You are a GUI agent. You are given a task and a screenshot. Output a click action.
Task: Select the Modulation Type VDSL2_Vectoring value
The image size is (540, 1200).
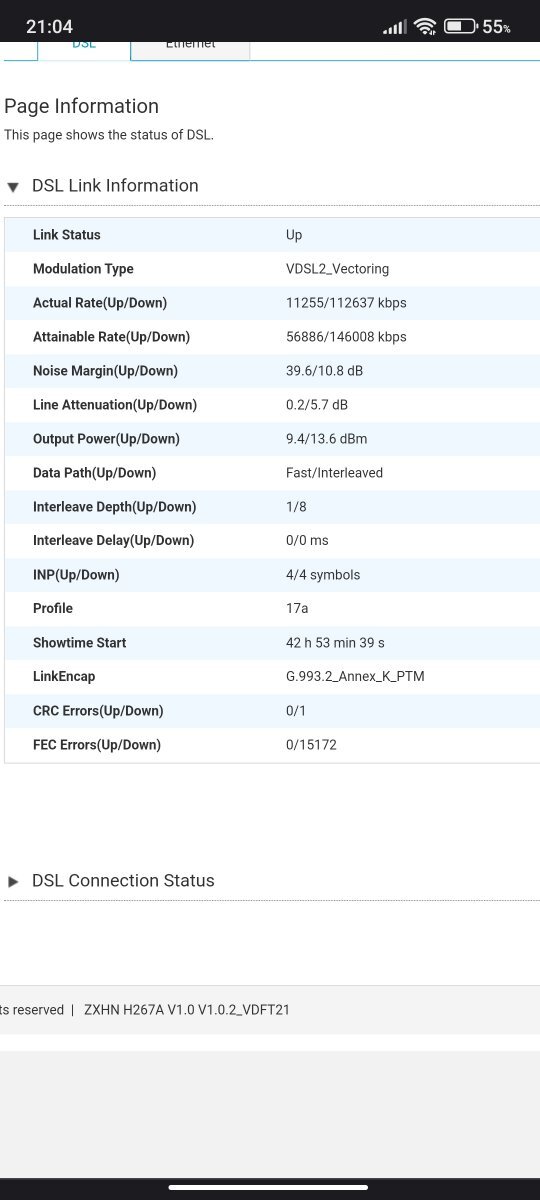337,269
